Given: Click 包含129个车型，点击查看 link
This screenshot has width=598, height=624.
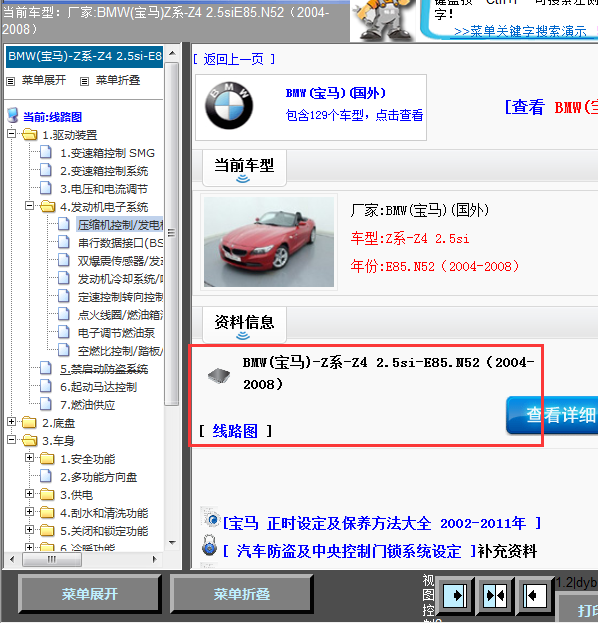Looking at the screenshot, I should tap(354, 115).
